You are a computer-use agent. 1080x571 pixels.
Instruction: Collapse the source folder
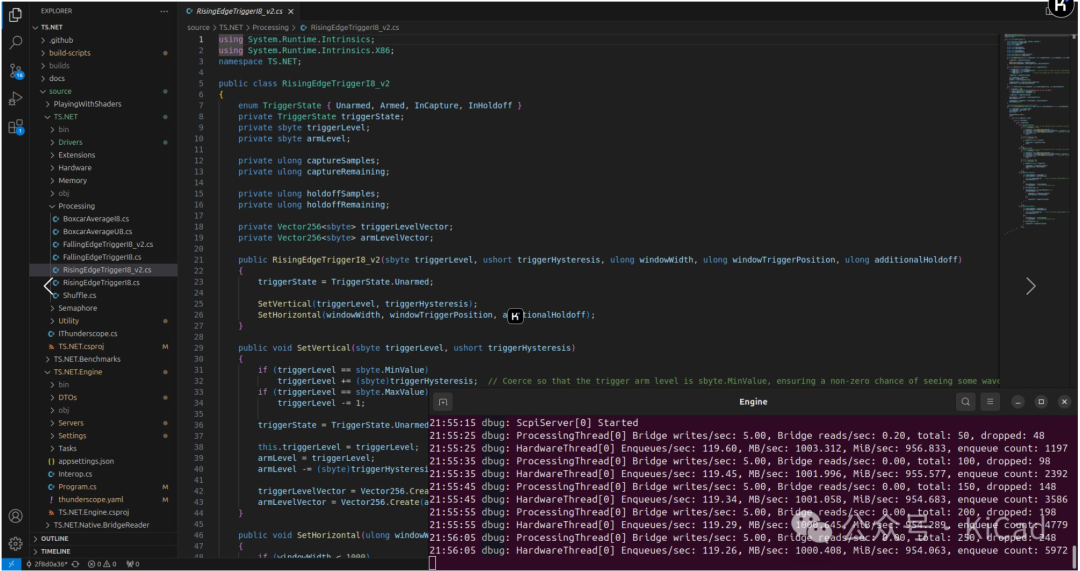tap(103, 91)
